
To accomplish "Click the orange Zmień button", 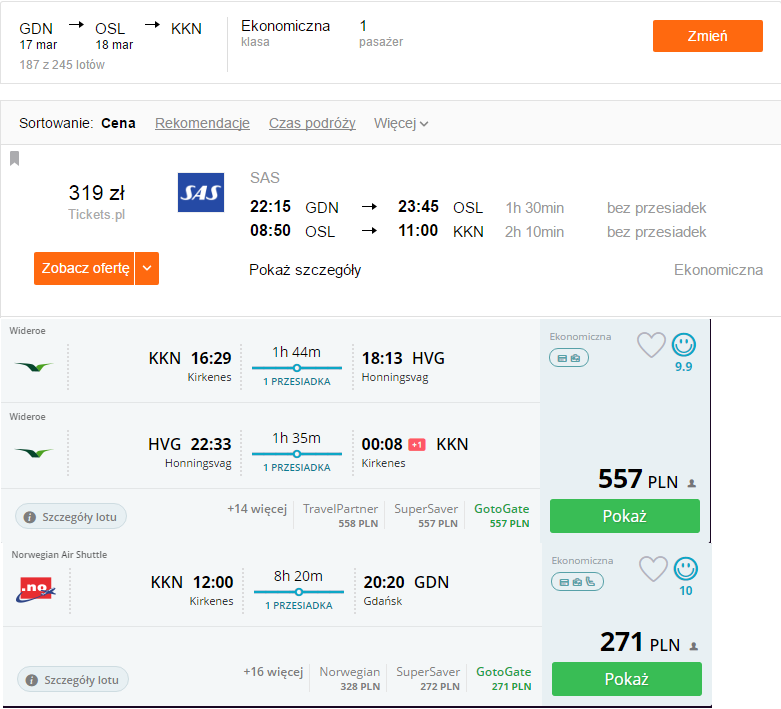I will point(707,36).
